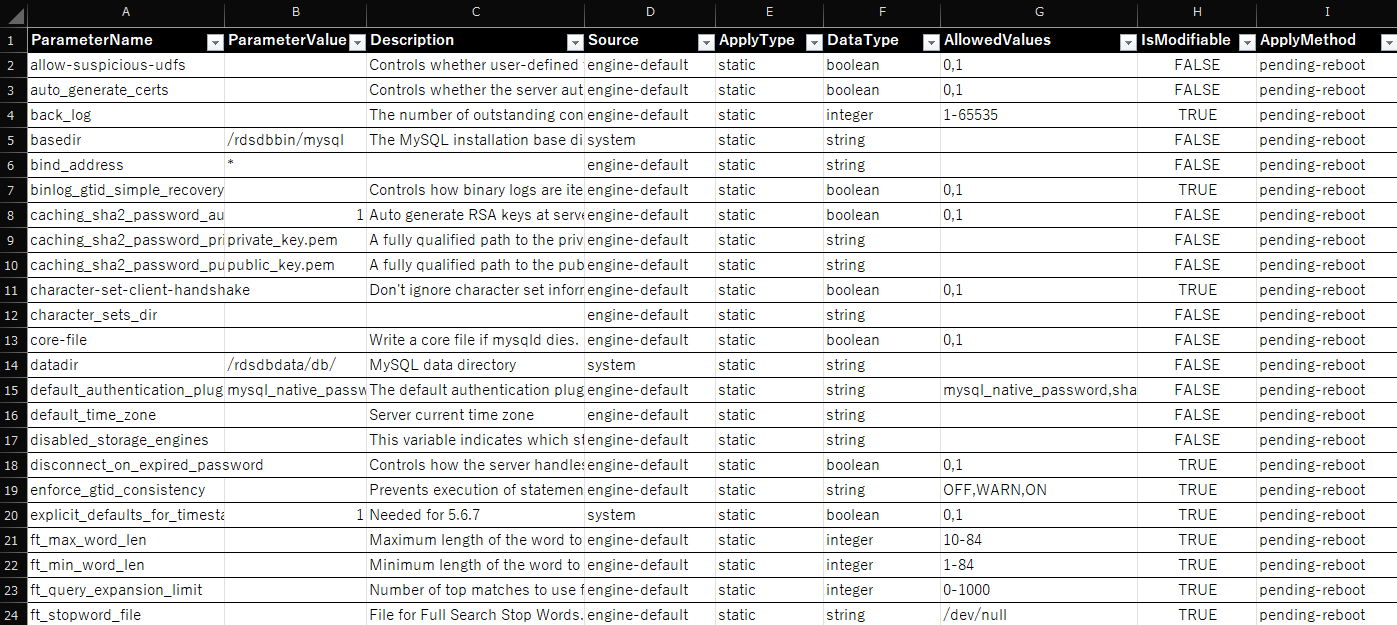Select cell 'ft_stopword_file'

(x=125, y=615)
